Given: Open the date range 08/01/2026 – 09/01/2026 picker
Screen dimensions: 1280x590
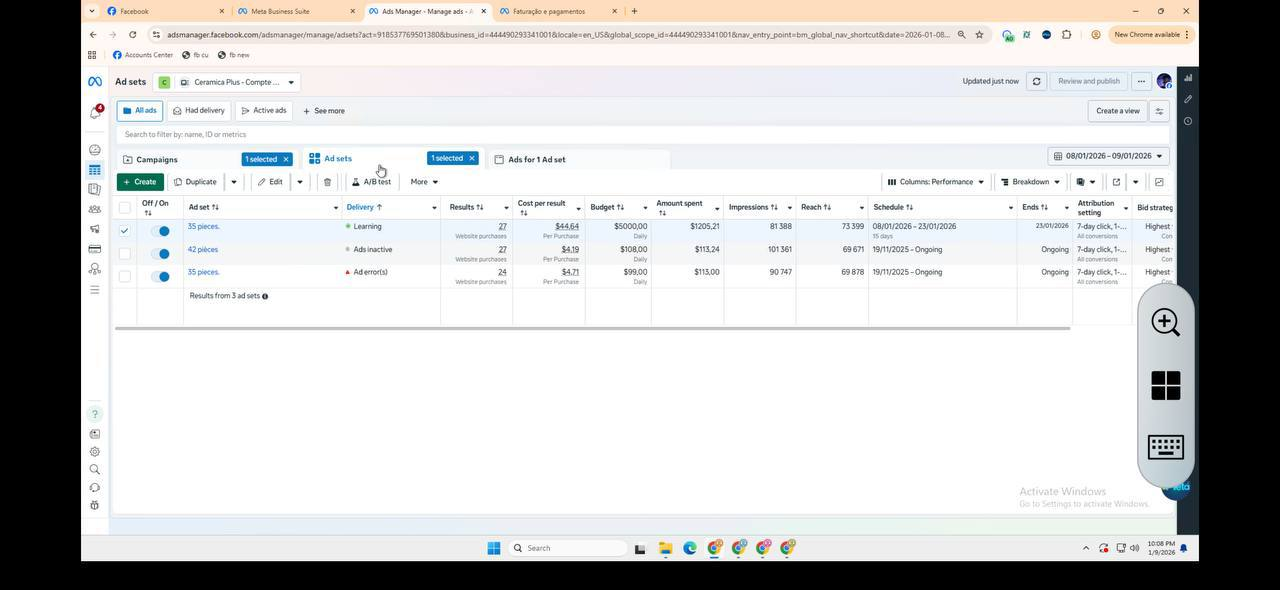Looking at the screenshot, I should (x=1109, y=156).
